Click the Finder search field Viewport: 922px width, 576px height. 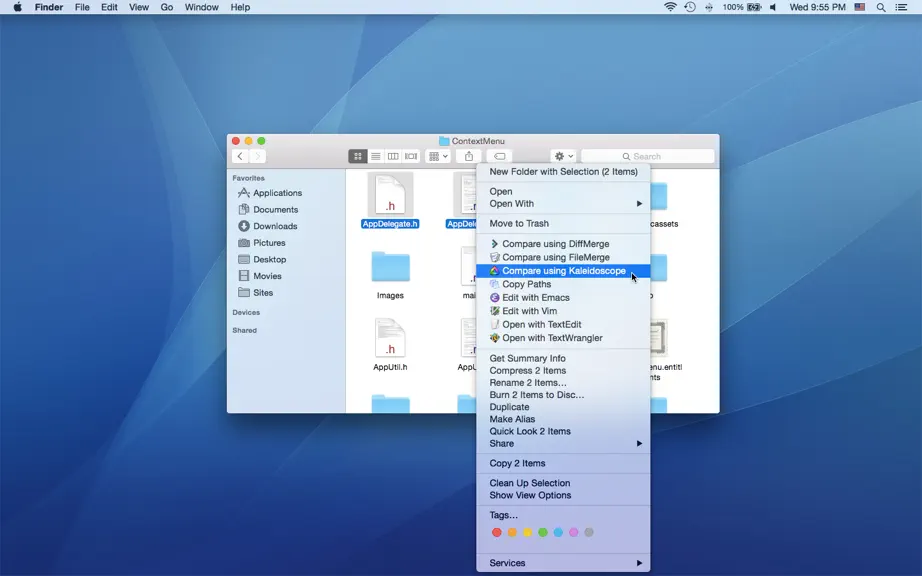click(647, 156)
